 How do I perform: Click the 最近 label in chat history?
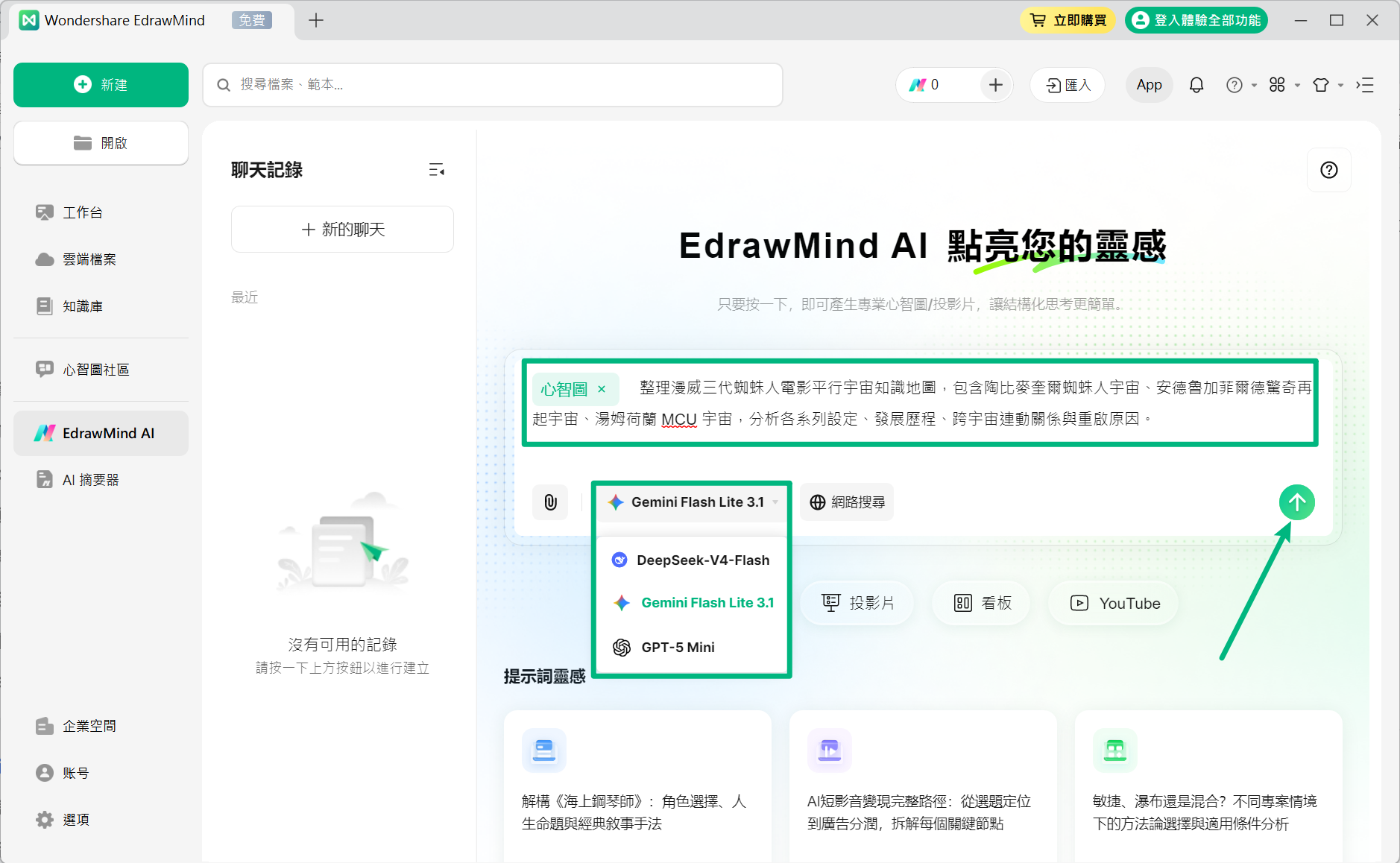[245, 297]
